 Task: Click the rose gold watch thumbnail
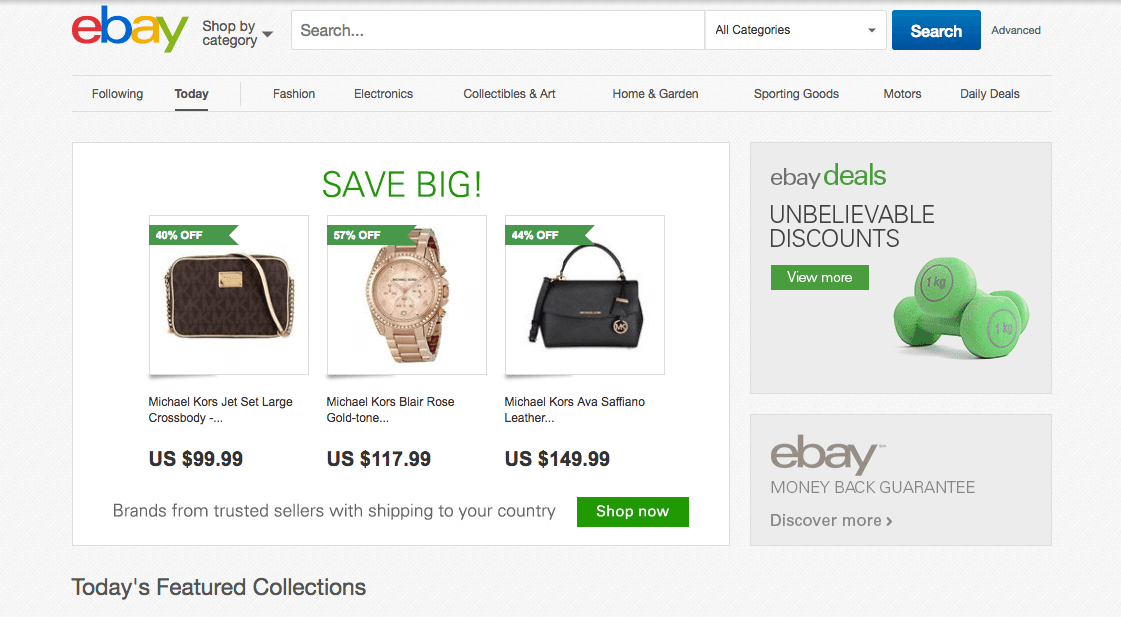(406, 294)
